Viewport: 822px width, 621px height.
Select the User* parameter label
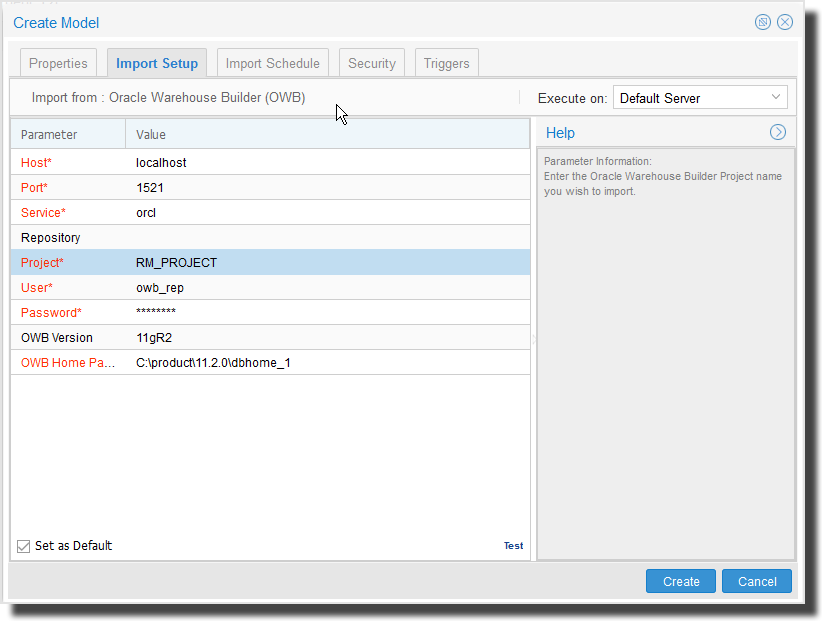coord(37,288)
